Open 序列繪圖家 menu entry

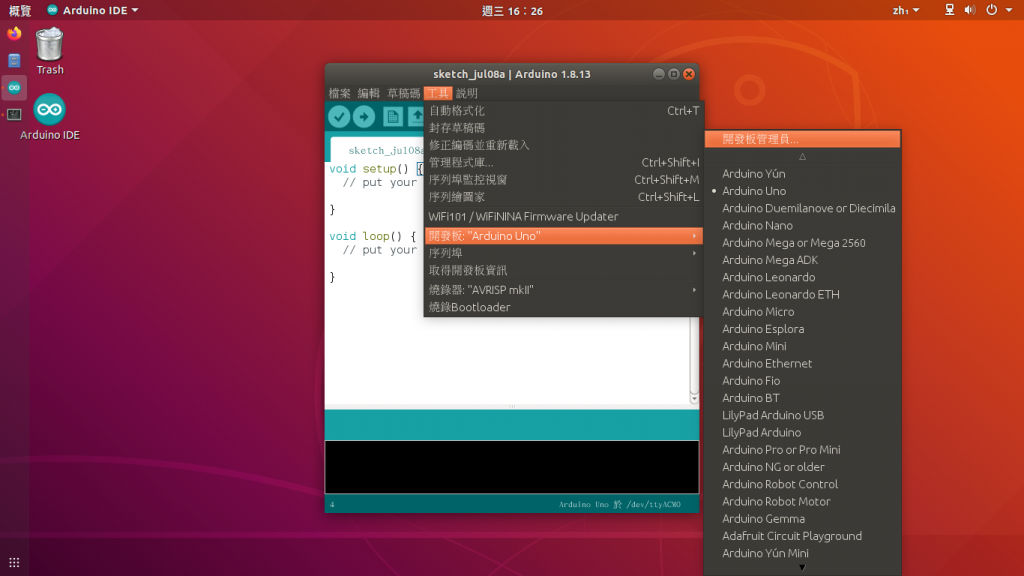563,197
